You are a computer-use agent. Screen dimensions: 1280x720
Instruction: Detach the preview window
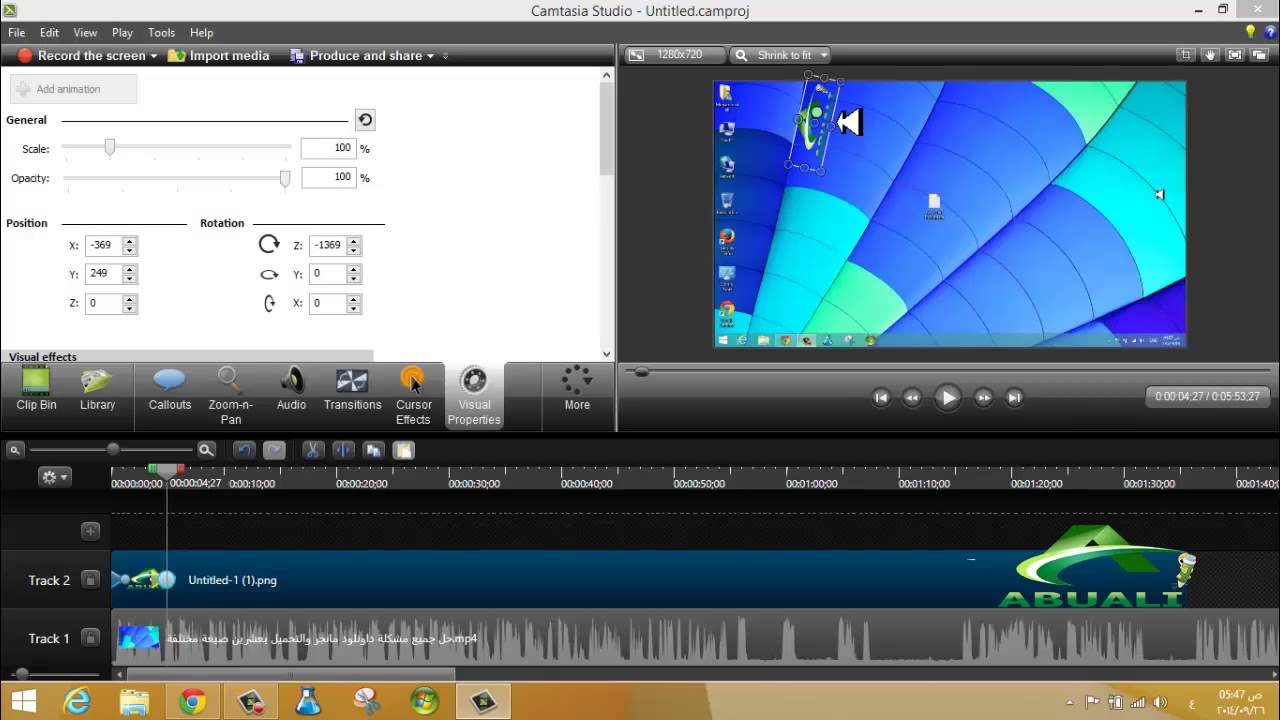tap(1260, 55)
